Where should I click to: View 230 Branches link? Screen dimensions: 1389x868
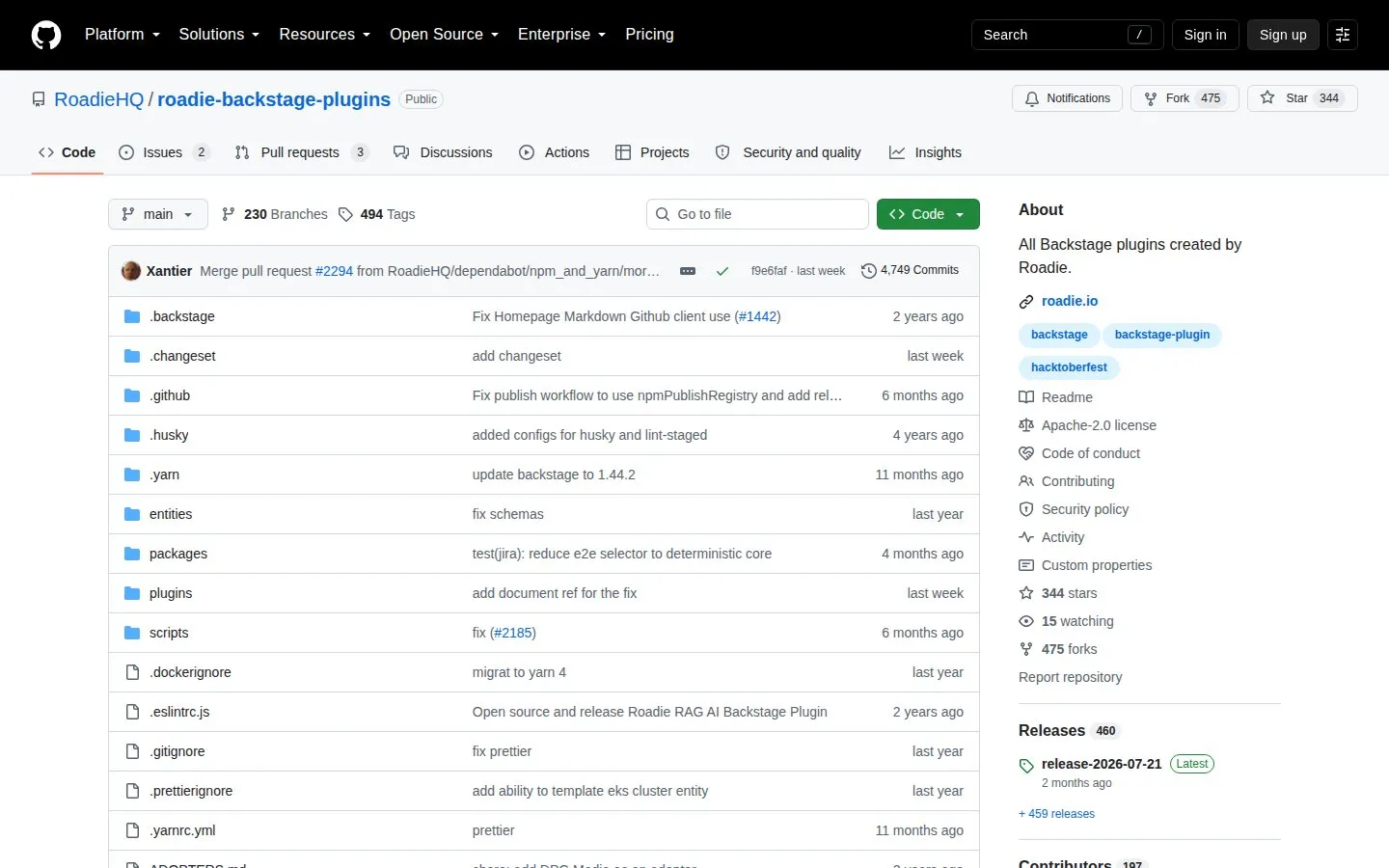(x=274, y=214)
